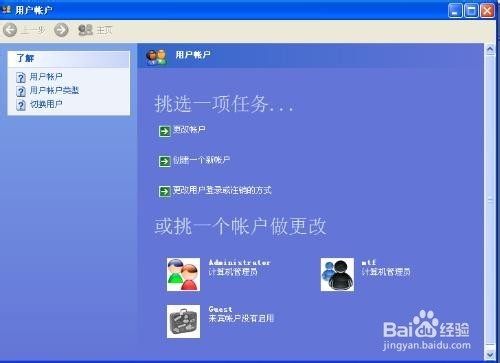Maximize the 用户帐户 window
Screen dimensions: 500x363
(471, 11)
